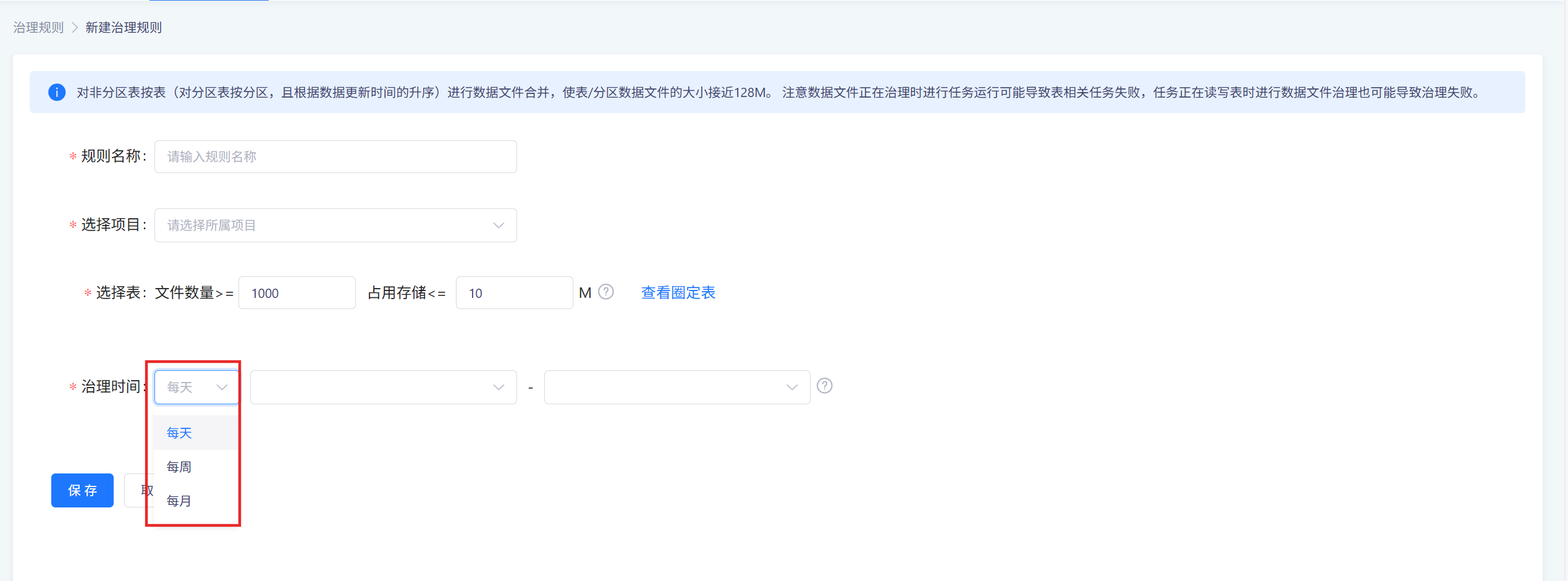1568x581 pixels.
Task: Click the help icon after the 治理时间 time range
Action: (x=825, y=386)
